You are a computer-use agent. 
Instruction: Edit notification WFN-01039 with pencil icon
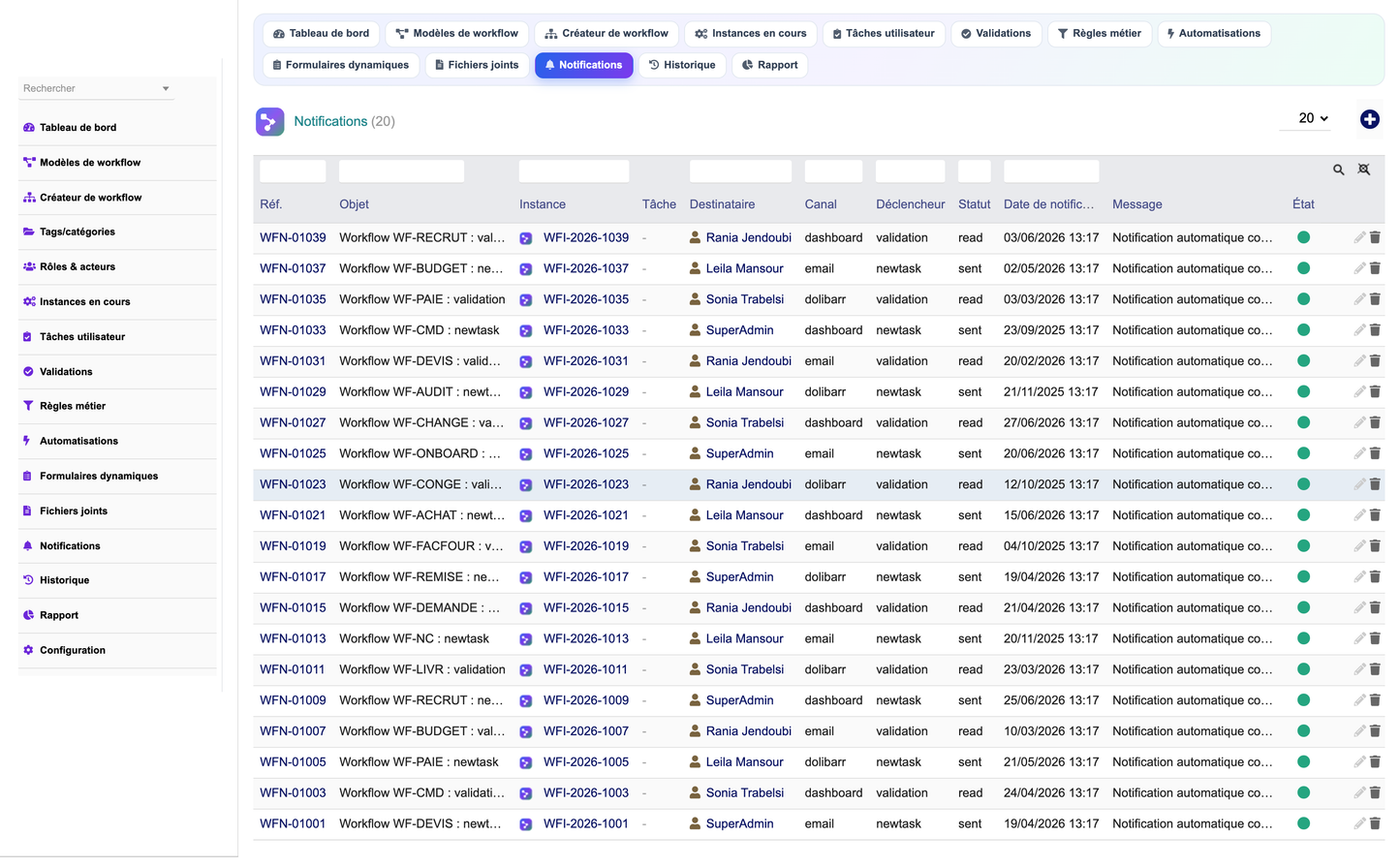[x=1359, y=237]
